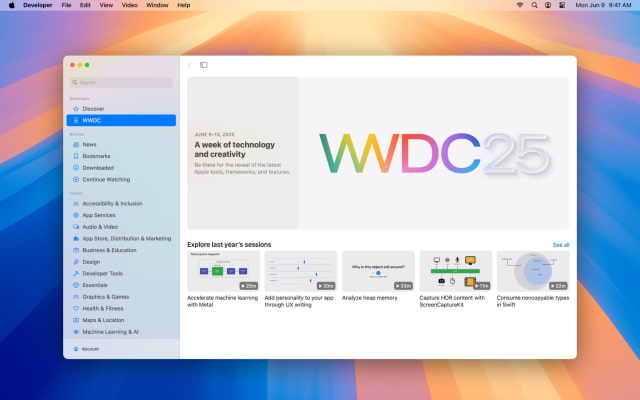Click the sidebar Search field
This screenshot has height=400, width=640.
(122, 82)
